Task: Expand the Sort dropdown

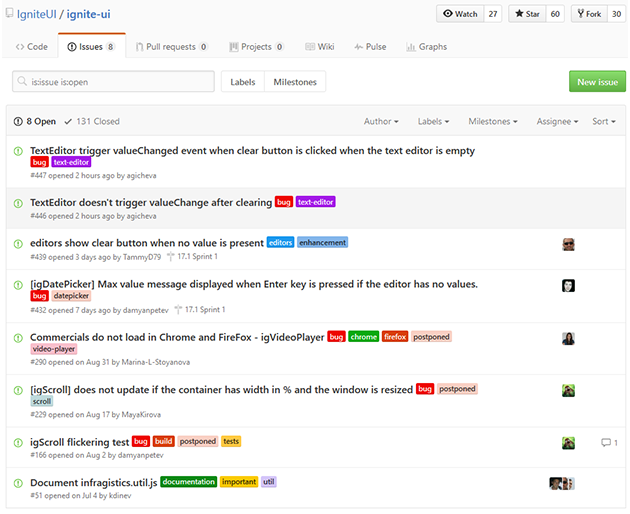Action: pos(604,121)
